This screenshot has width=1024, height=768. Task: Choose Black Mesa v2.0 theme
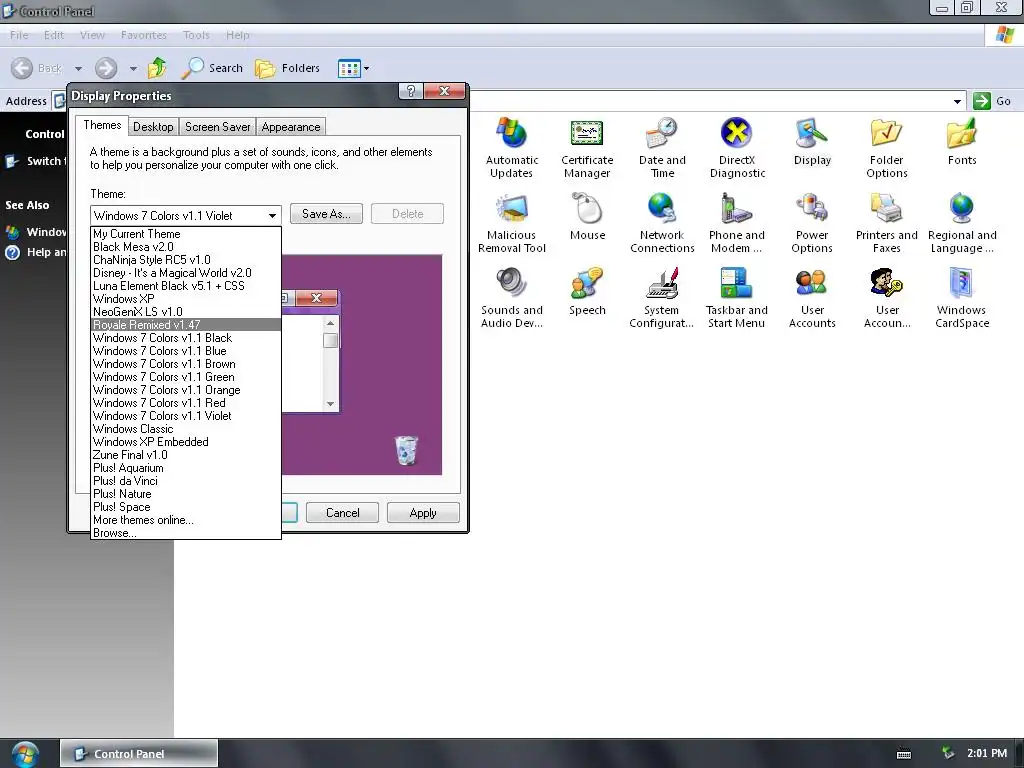[185, 247]
